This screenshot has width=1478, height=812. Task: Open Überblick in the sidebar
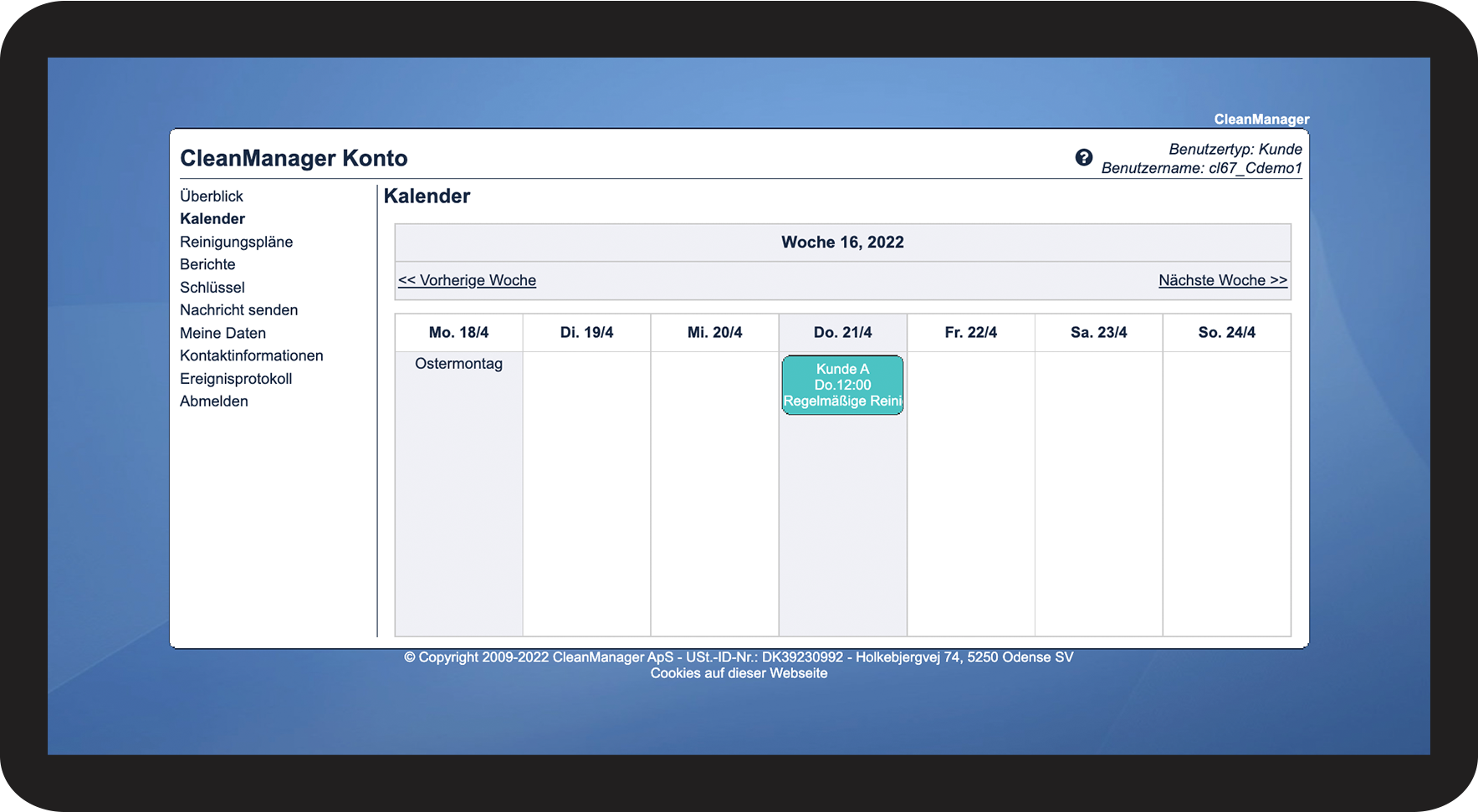[212, 196]
